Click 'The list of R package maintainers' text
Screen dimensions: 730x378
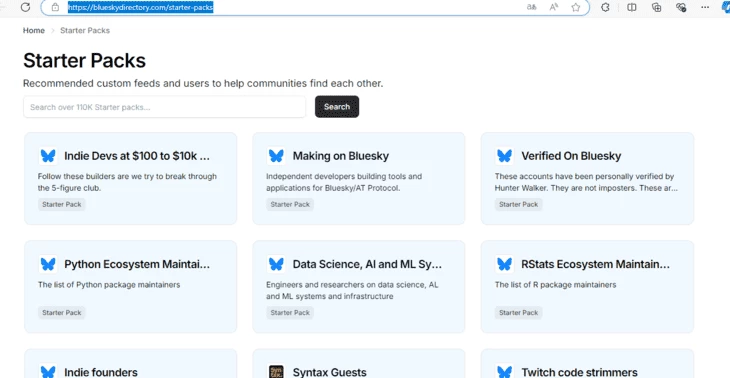(555, 284)
